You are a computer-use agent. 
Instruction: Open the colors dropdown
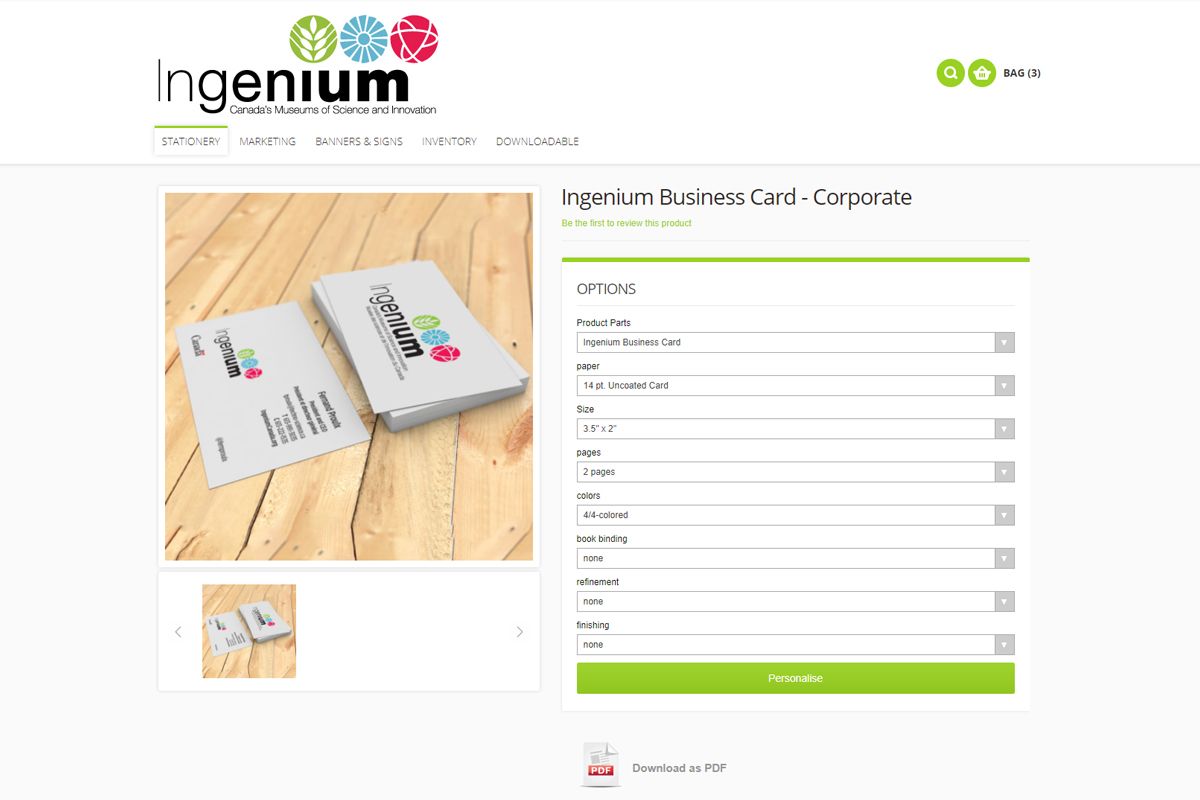[795, 515]
